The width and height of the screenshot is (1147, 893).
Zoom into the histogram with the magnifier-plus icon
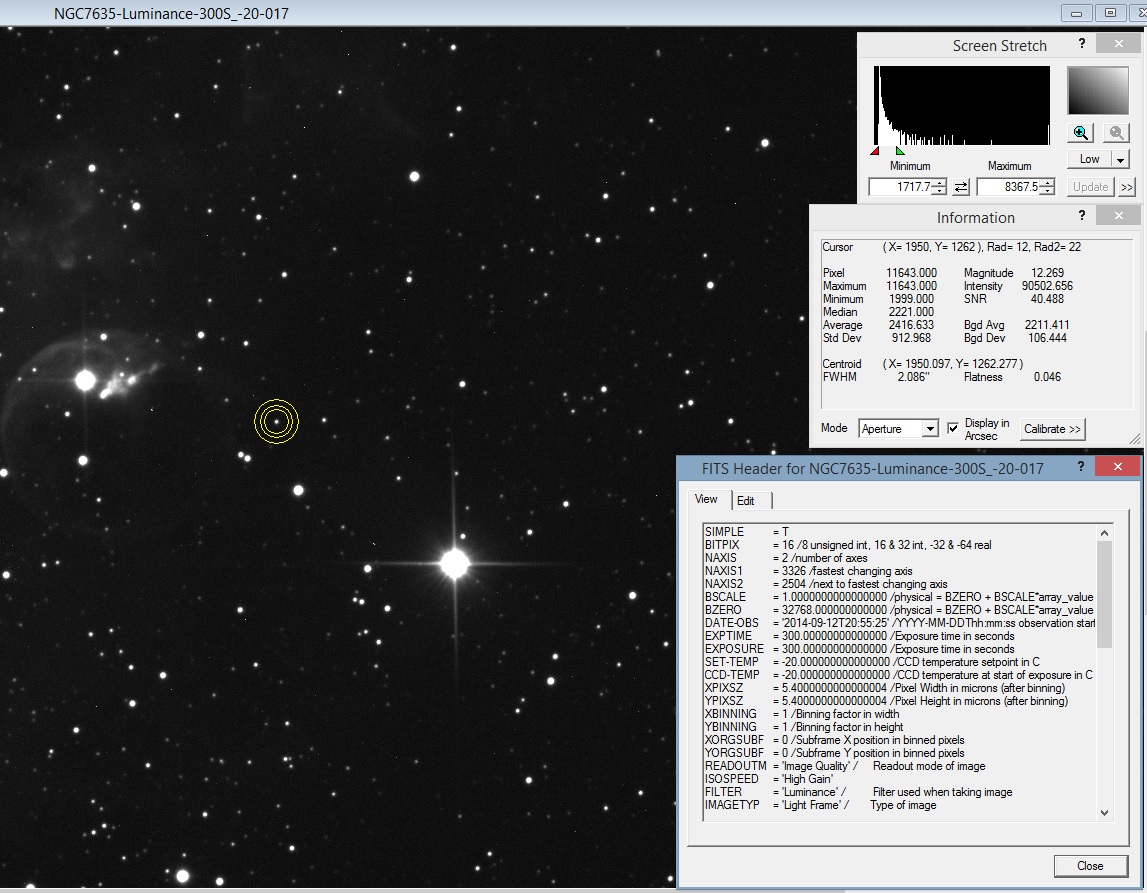click(1080, 131)
